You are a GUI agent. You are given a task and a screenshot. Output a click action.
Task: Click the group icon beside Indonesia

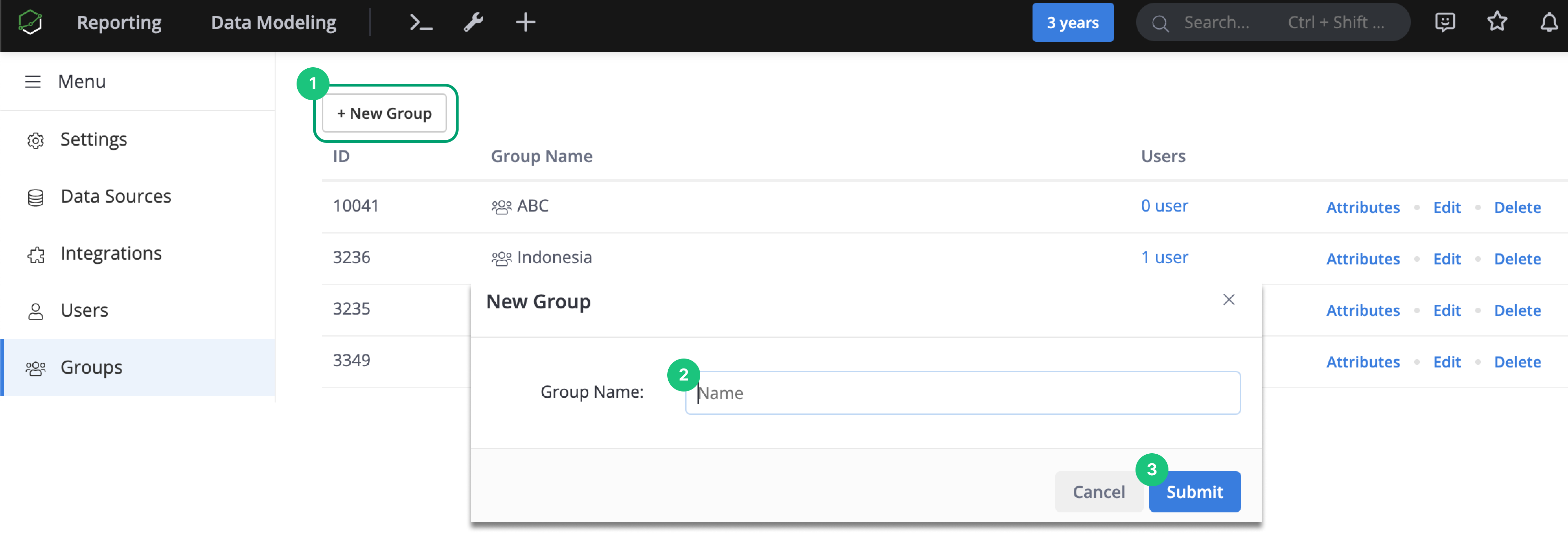pos(501,259)
